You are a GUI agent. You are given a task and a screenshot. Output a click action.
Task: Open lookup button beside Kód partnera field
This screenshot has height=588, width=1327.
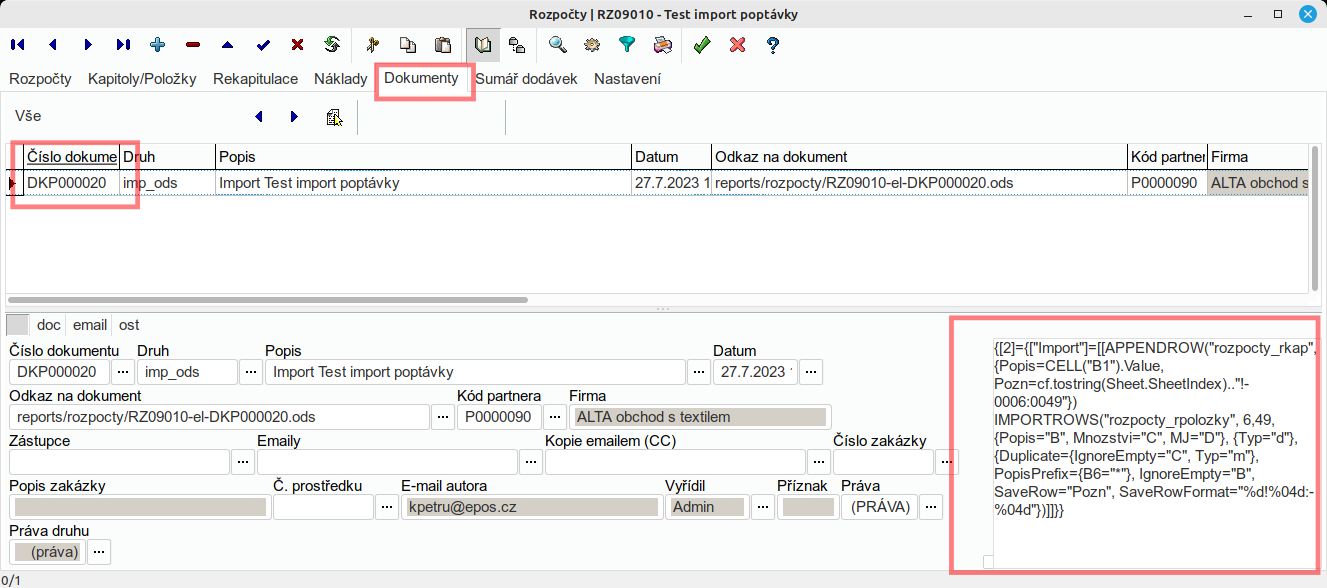555,417
